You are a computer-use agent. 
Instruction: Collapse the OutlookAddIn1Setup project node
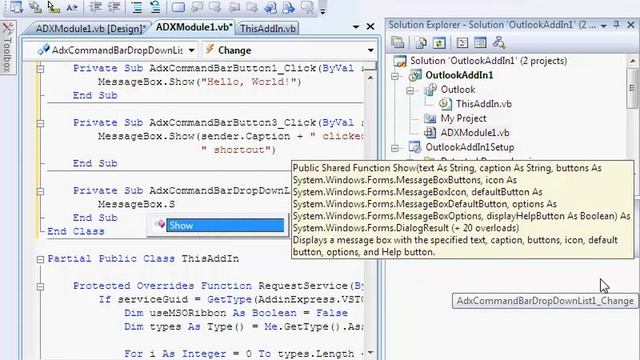point(395,148)
